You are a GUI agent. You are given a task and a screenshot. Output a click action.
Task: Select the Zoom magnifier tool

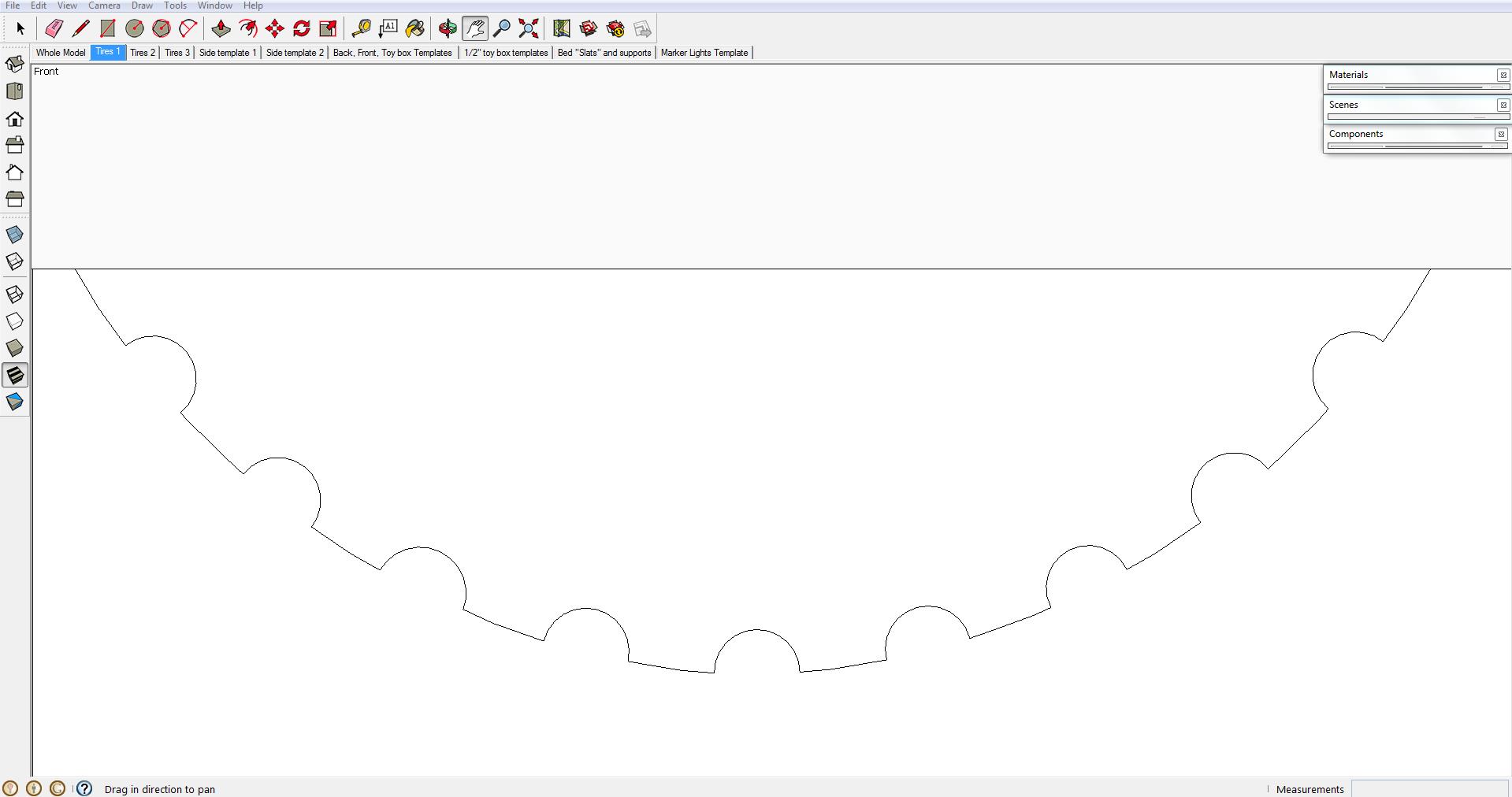pos(502,29)
